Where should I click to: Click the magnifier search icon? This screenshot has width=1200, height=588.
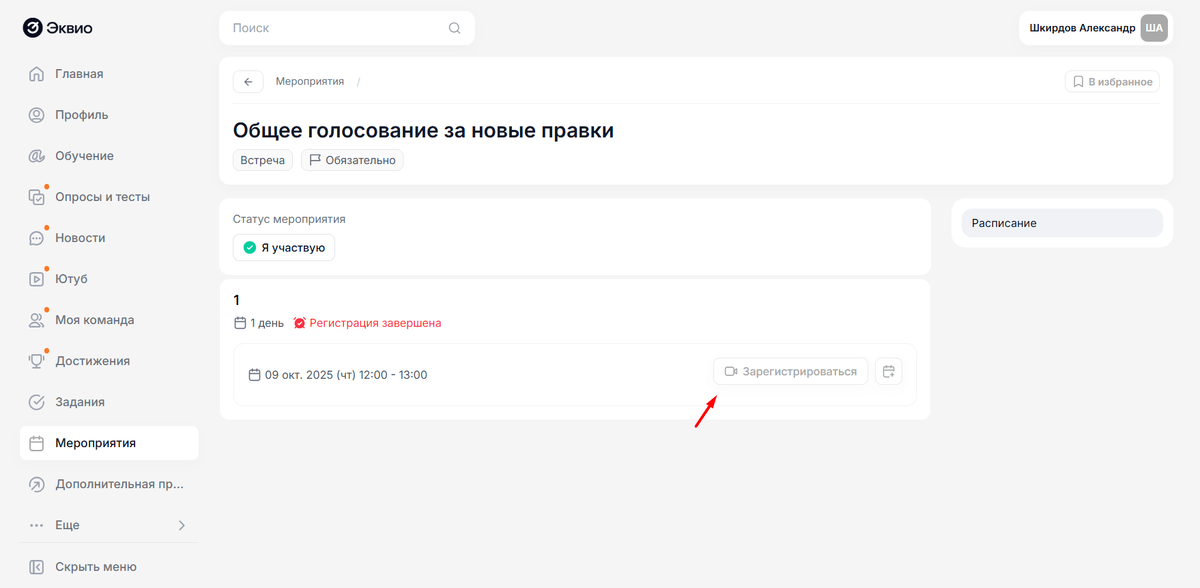tap(454, 28)
